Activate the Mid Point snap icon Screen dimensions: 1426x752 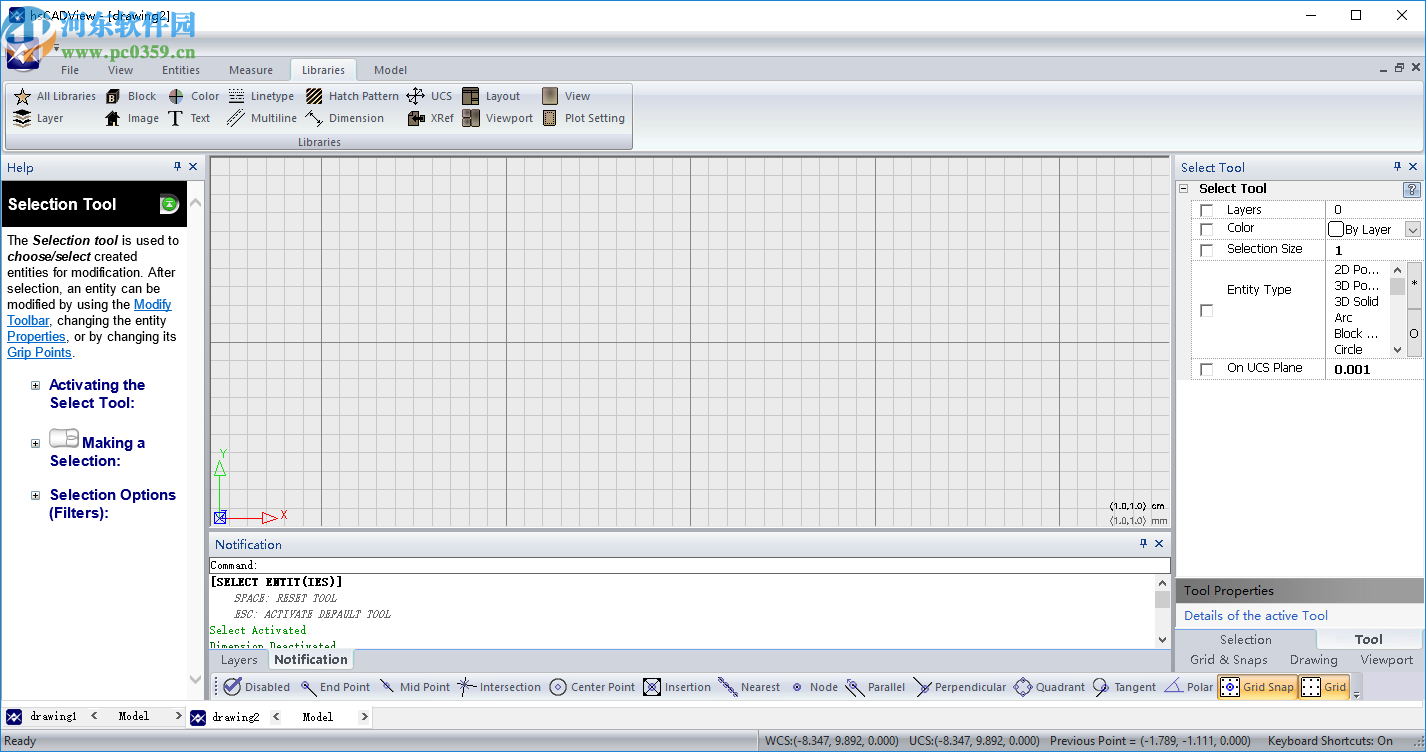pyautogui.click(x=388, y=687)
